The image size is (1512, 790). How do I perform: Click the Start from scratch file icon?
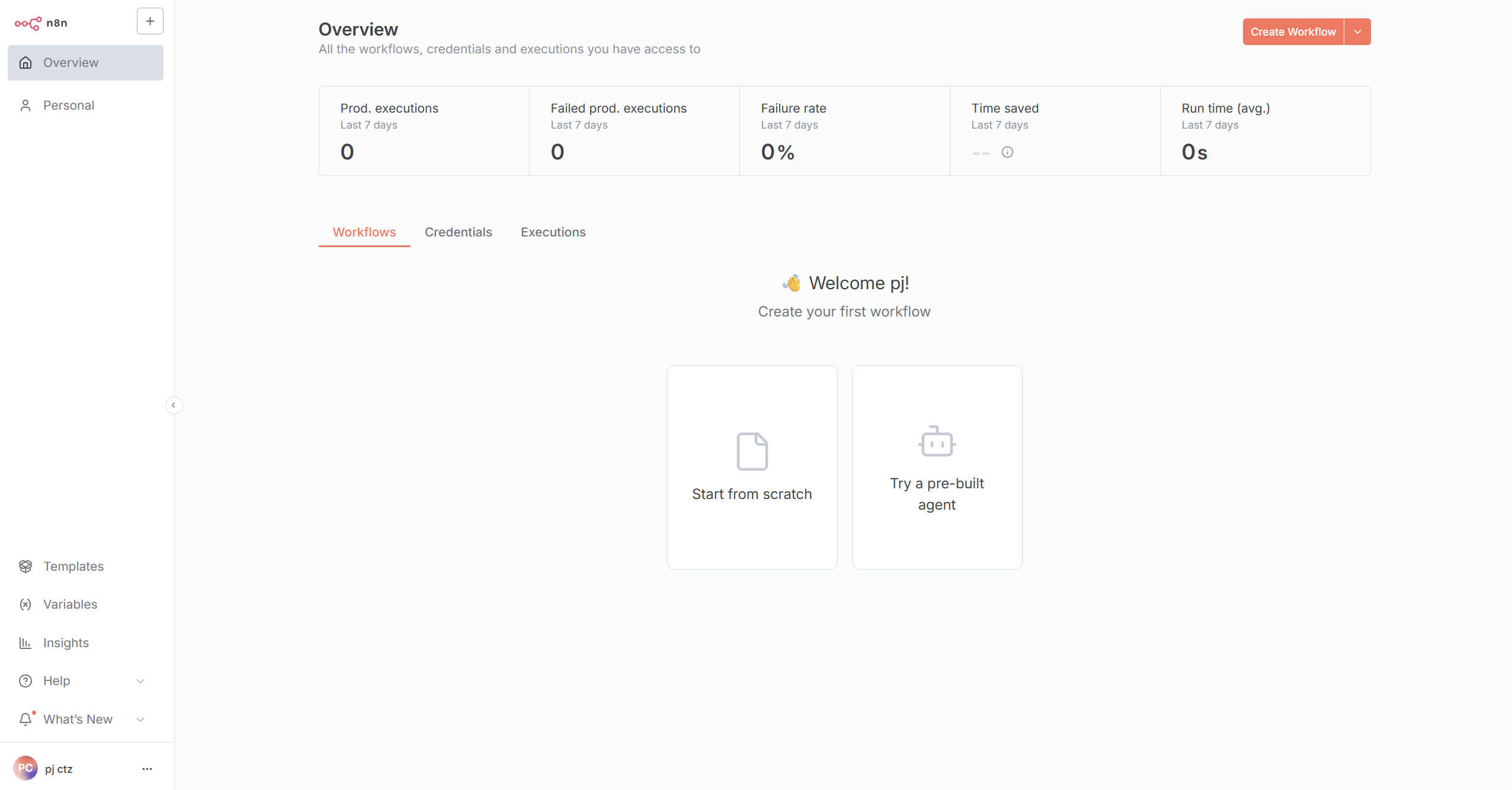752,451
